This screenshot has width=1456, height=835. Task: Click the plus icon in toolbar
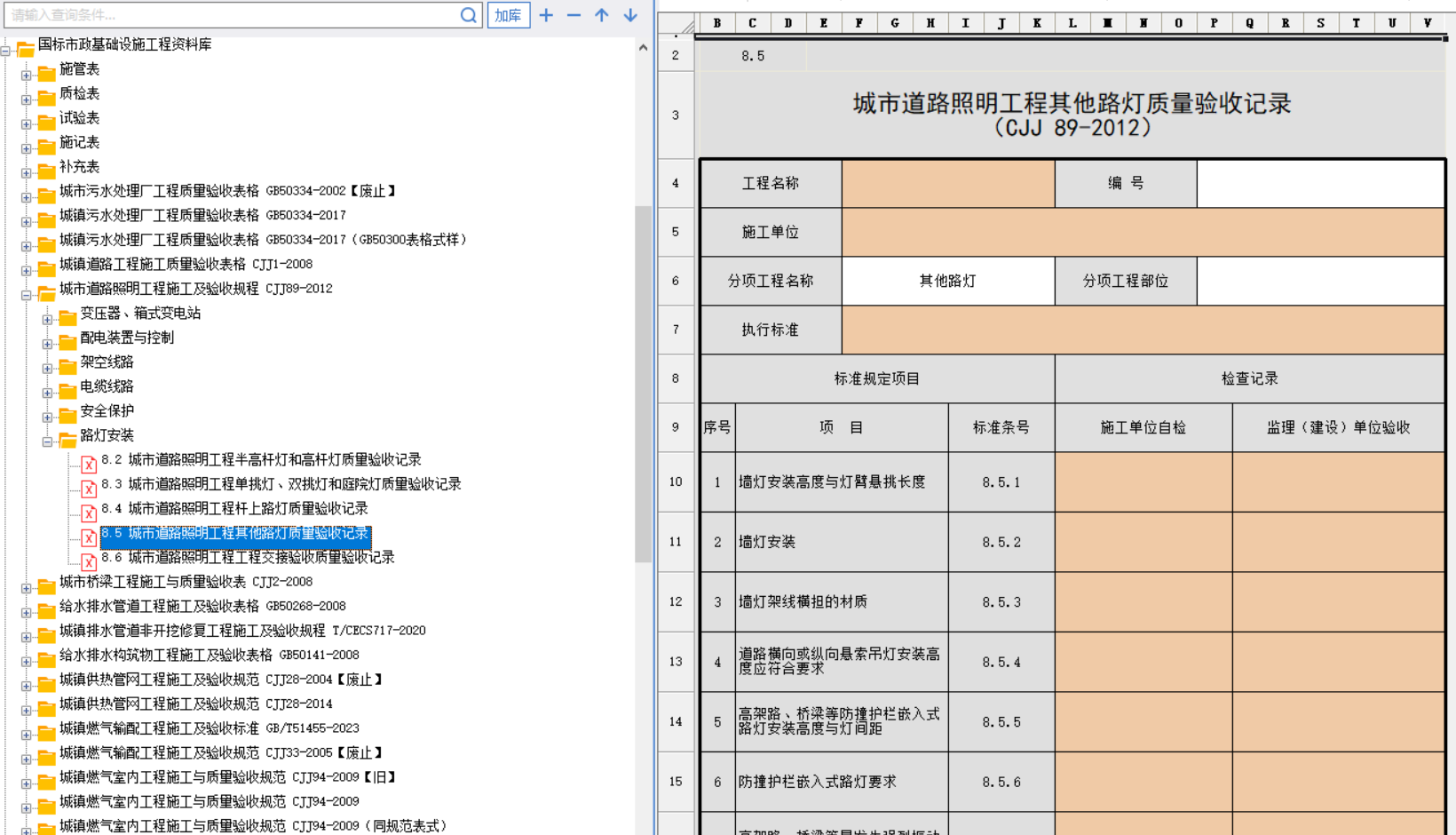pos(546,15)
